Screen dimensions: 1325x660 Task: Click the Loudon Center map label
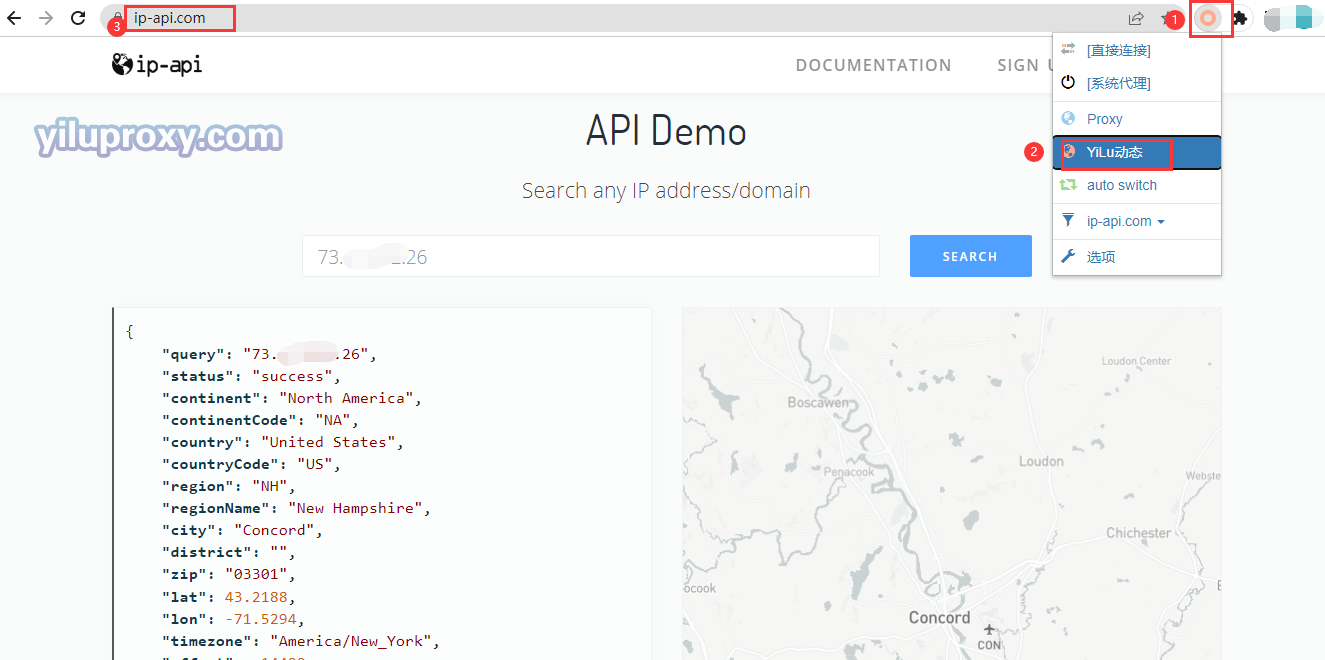(1136, 361)
